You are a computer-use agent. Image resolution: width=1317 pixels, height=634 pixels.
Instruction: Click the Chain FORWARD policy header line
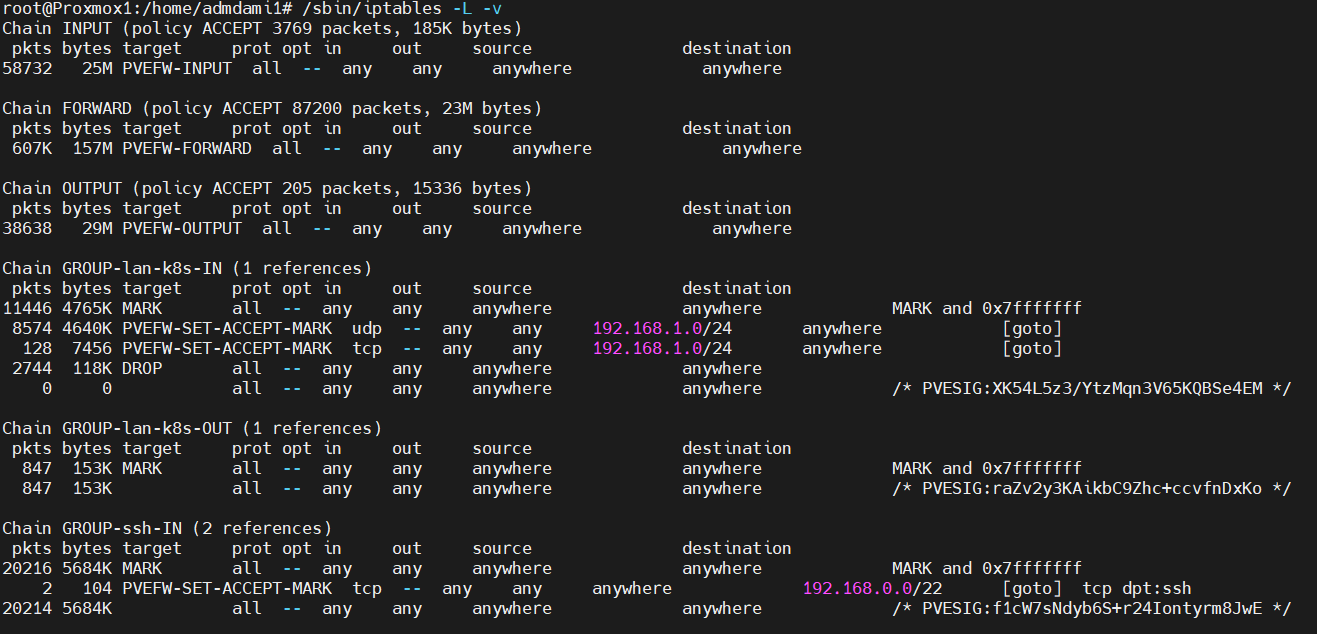coord(272,108)
